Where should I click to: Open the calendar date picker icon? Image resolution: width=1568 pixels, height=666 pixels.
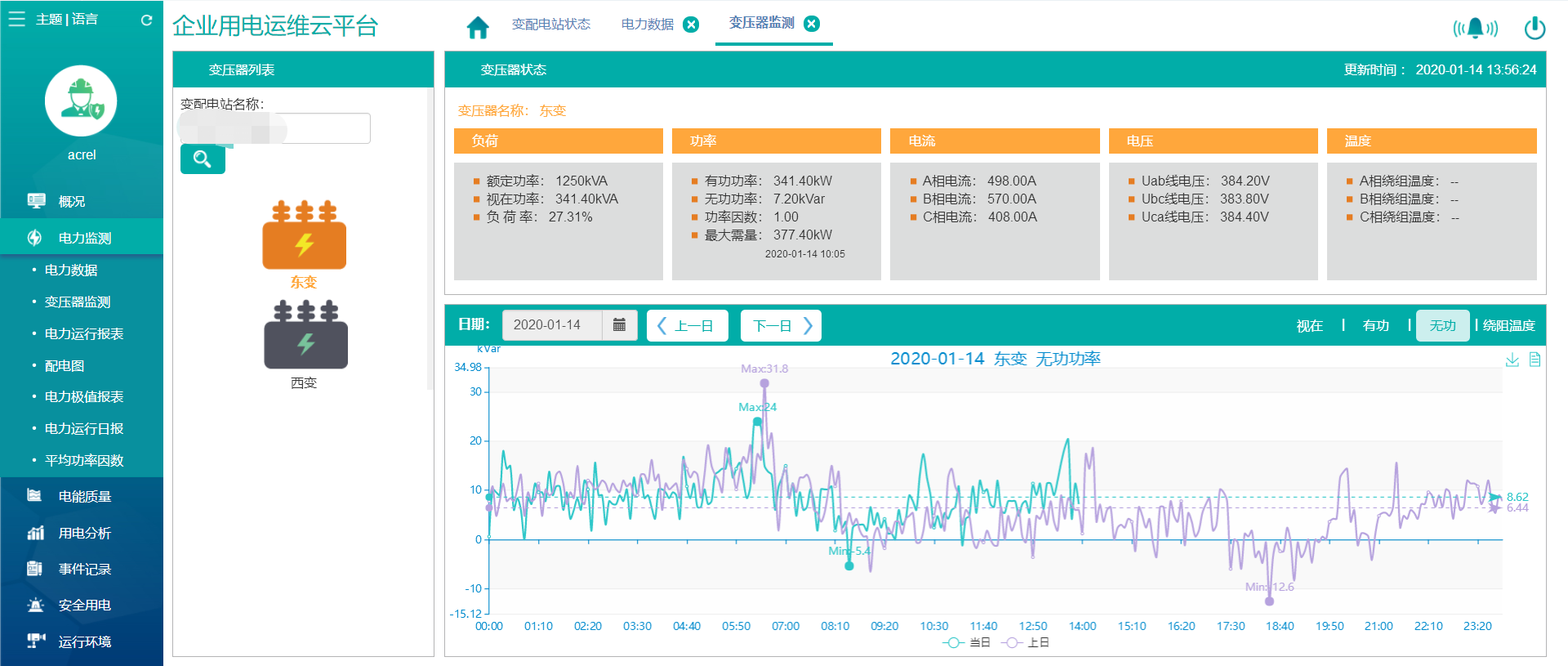(x=619, y=325)
